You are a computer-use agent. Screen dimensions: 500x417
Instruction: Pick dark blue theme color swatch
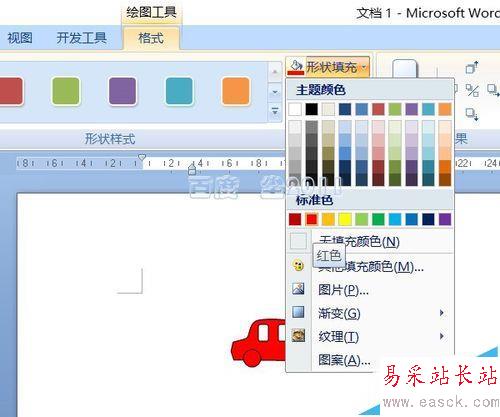(345, 109)
